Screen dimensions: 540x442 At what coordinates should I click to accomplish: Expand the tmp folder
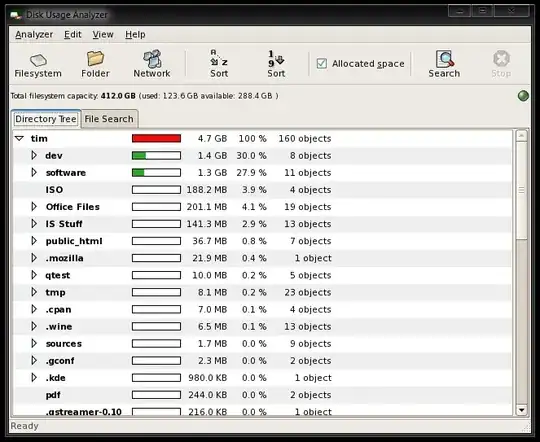tap(34, 292)
